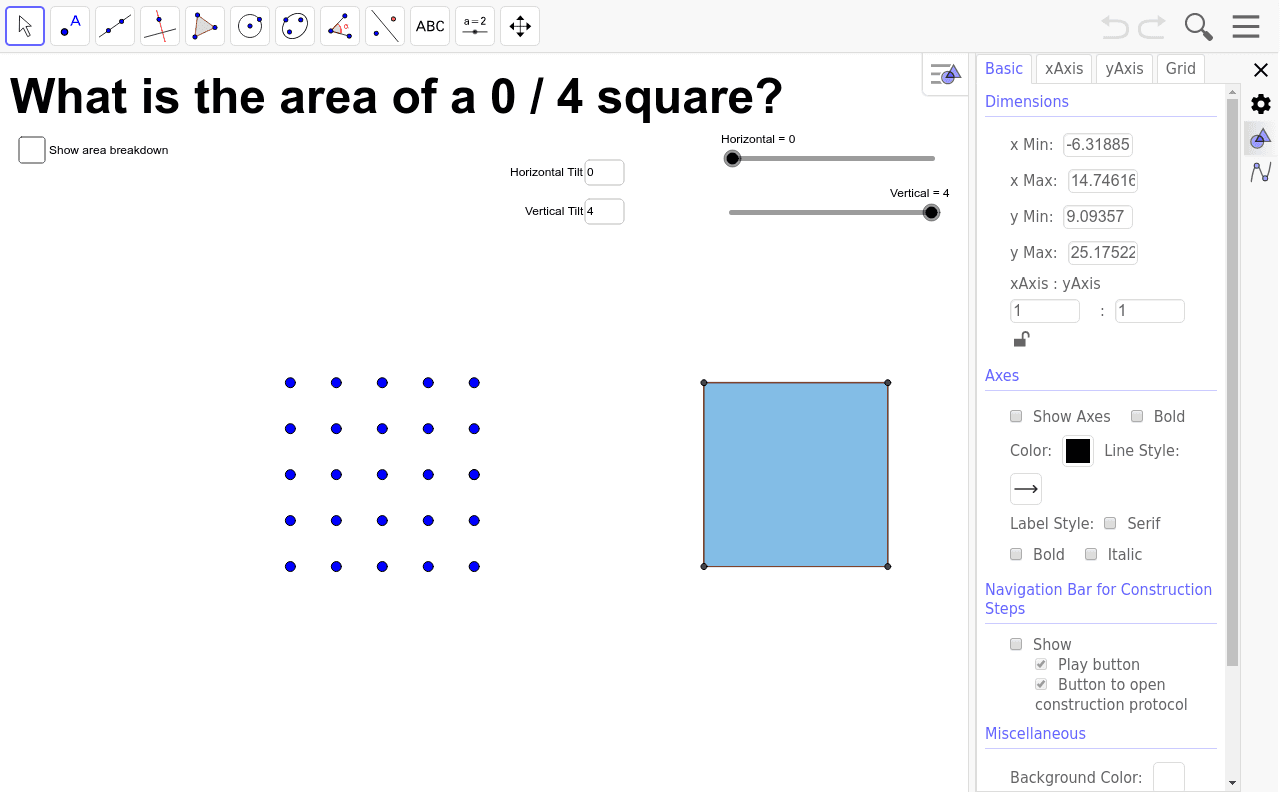
Task: Open the gear settings icon
Action: [x=1261, y=104]
